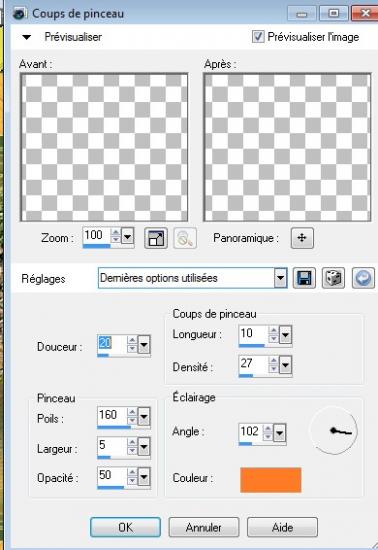
Task: Click the Aide button
Action: tap(282, 527)
